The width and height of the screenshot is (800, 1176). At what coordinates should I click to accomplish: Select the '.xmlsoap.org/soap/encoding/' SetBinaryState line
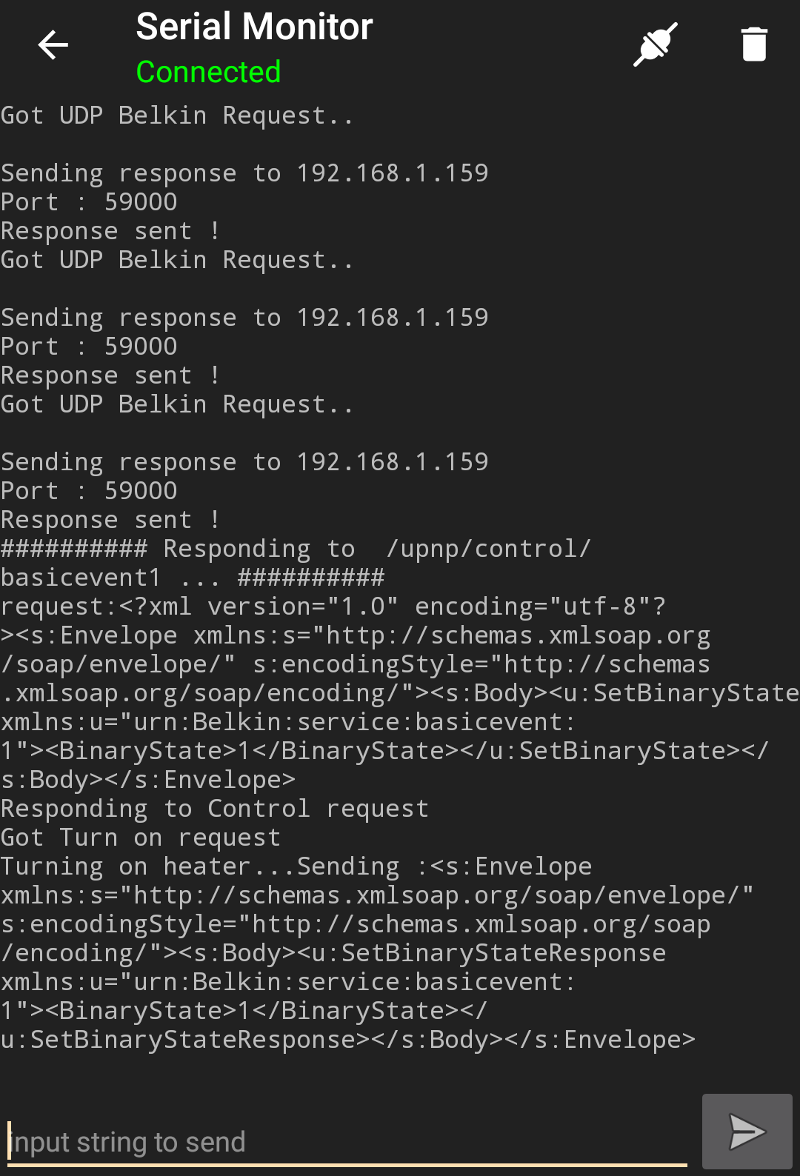399,694
